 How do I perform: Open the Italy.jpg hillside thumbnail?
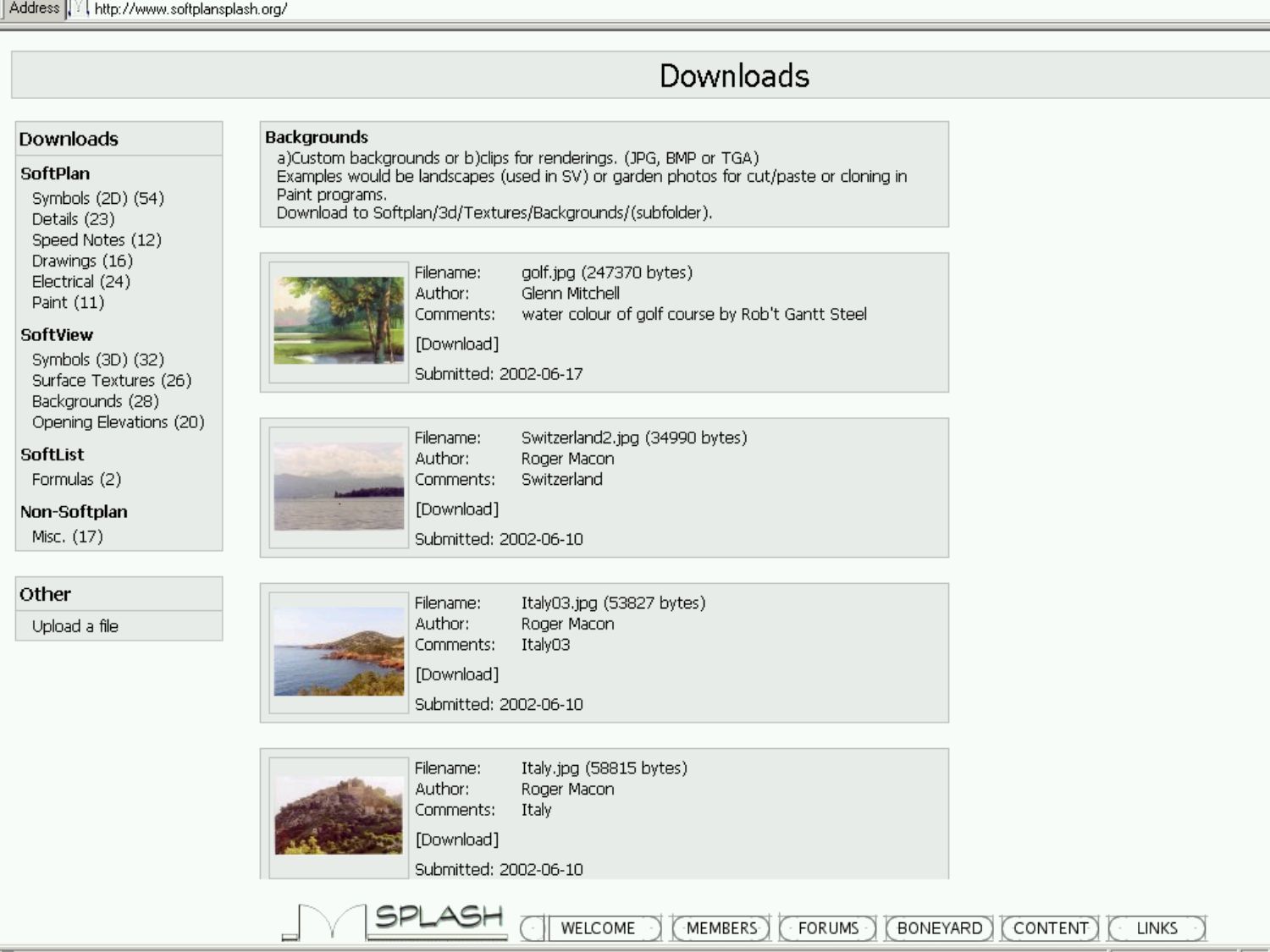pyautogui.click(x=339, y=816)
